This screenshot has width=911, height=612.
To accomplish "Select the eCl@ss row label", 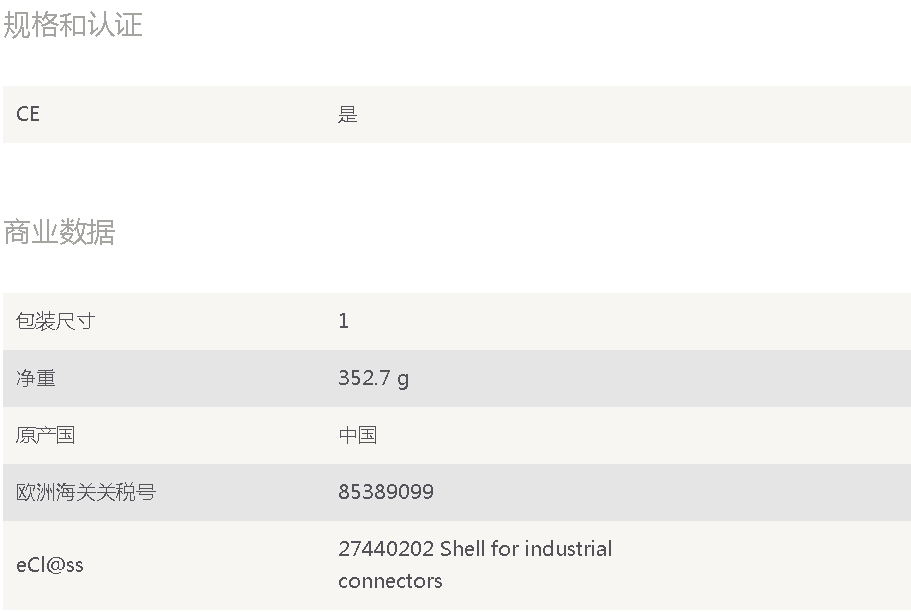I will click(50, 565).
